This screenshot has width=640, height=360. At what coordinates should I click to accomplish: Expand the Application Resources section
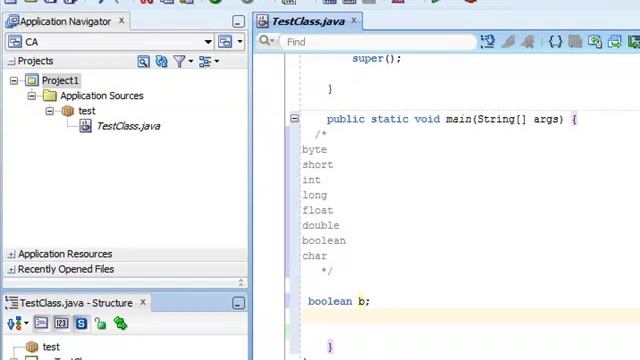click(x=11, y=254)
